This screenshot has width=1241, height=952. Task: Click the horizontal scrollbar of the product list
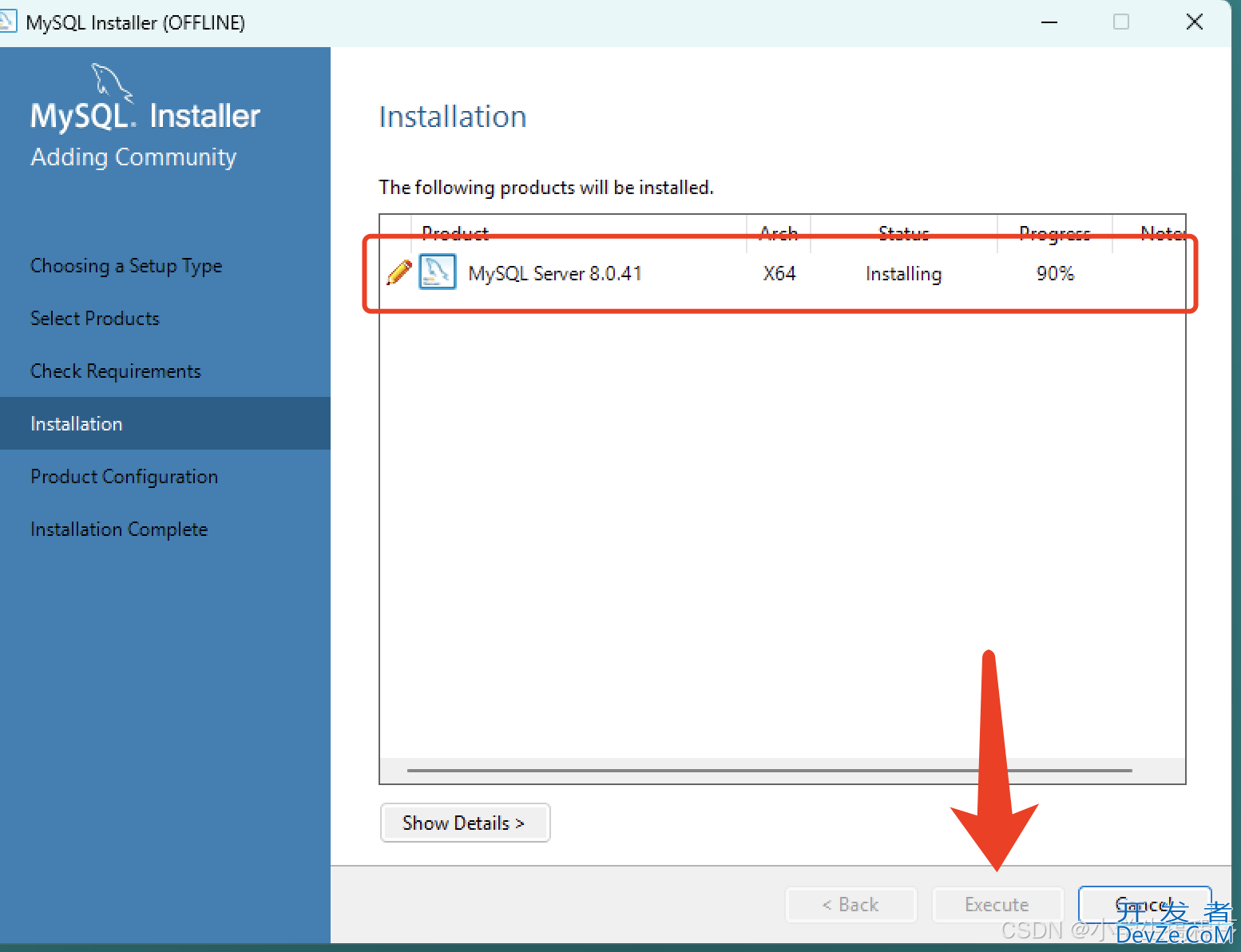tap(770, 771)
